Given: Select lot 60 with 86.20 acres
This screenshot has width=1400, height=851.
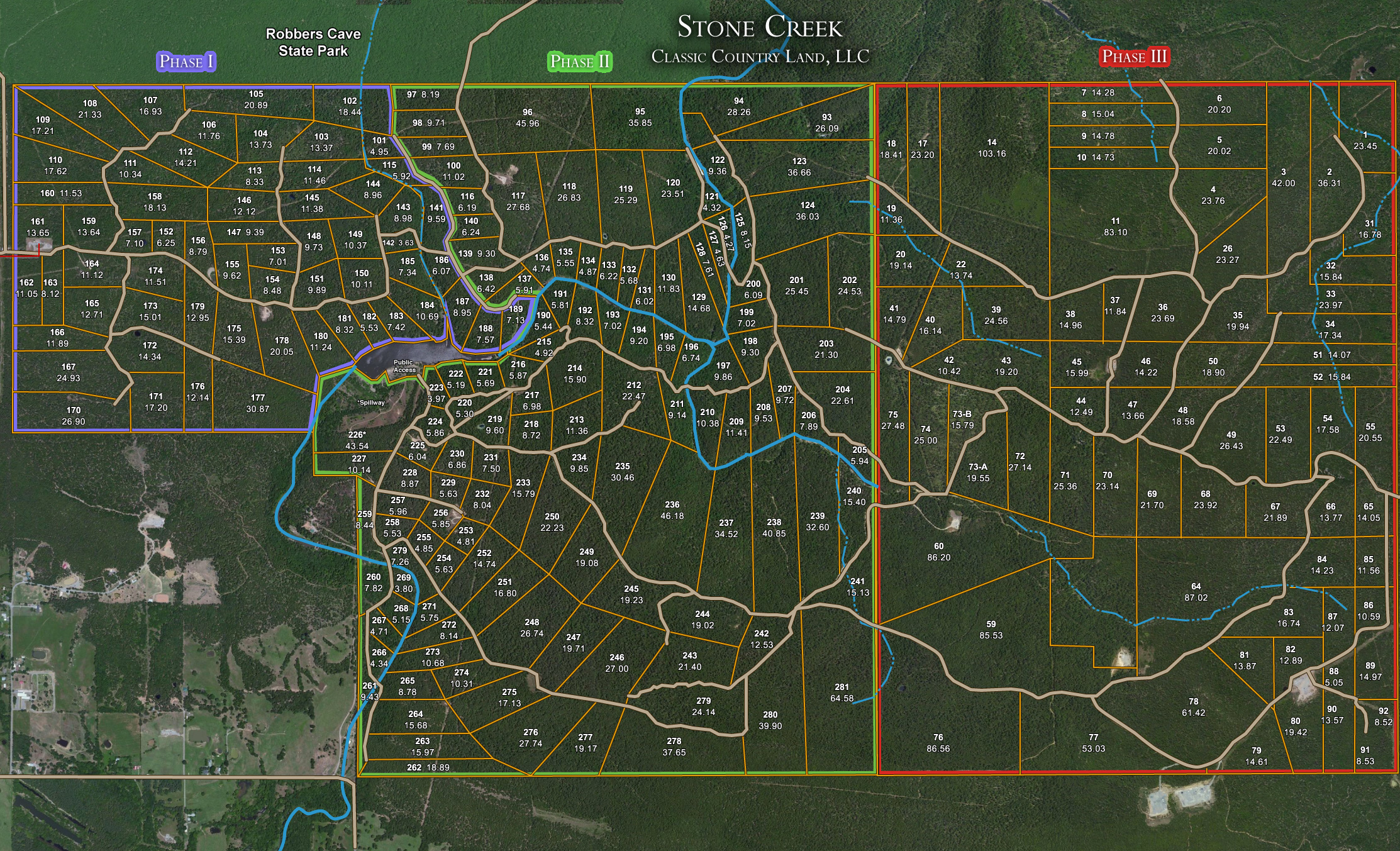Looking at the screenshot, I should 938,552.
